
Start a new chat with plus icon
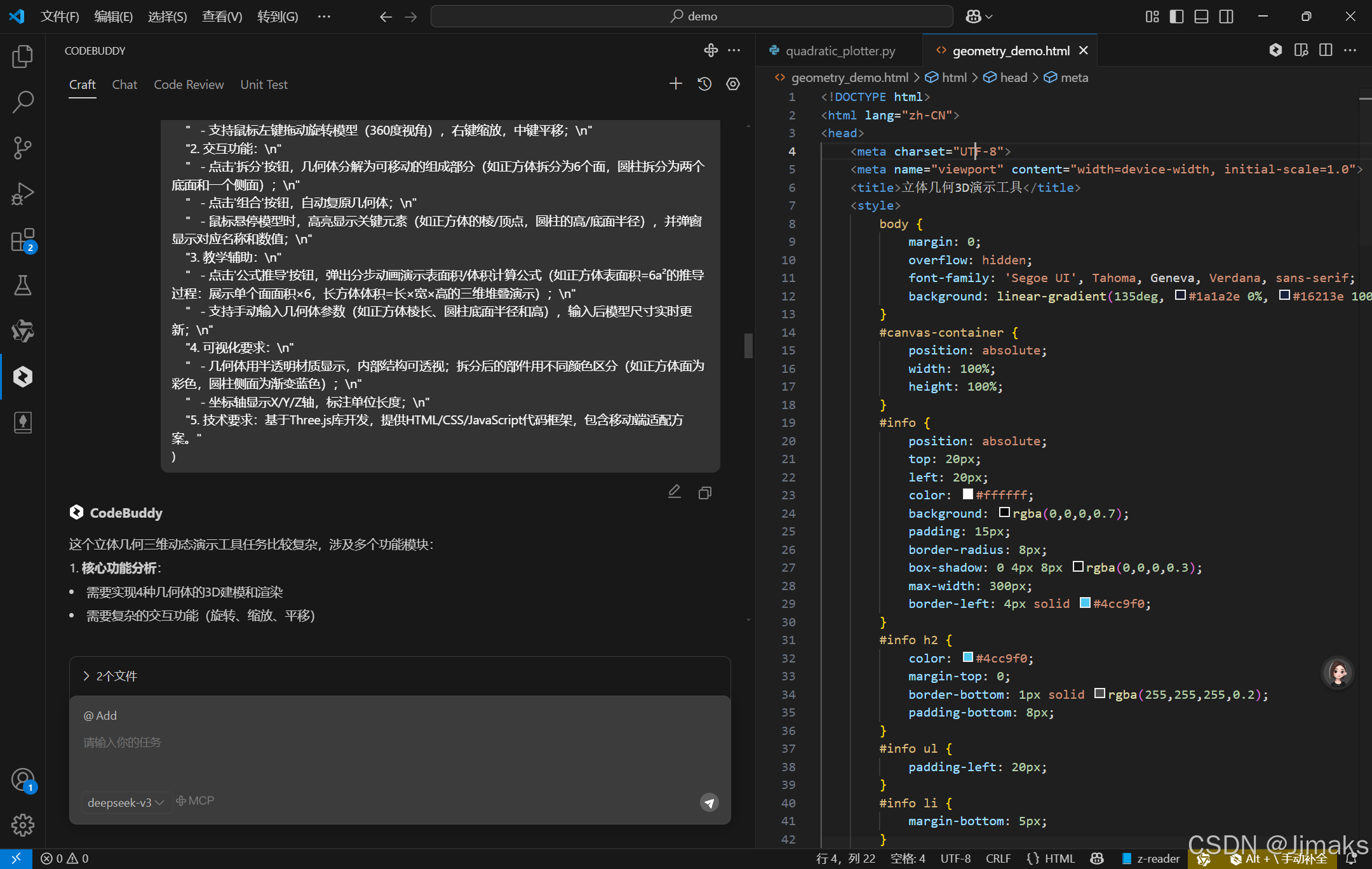[676, 84]
